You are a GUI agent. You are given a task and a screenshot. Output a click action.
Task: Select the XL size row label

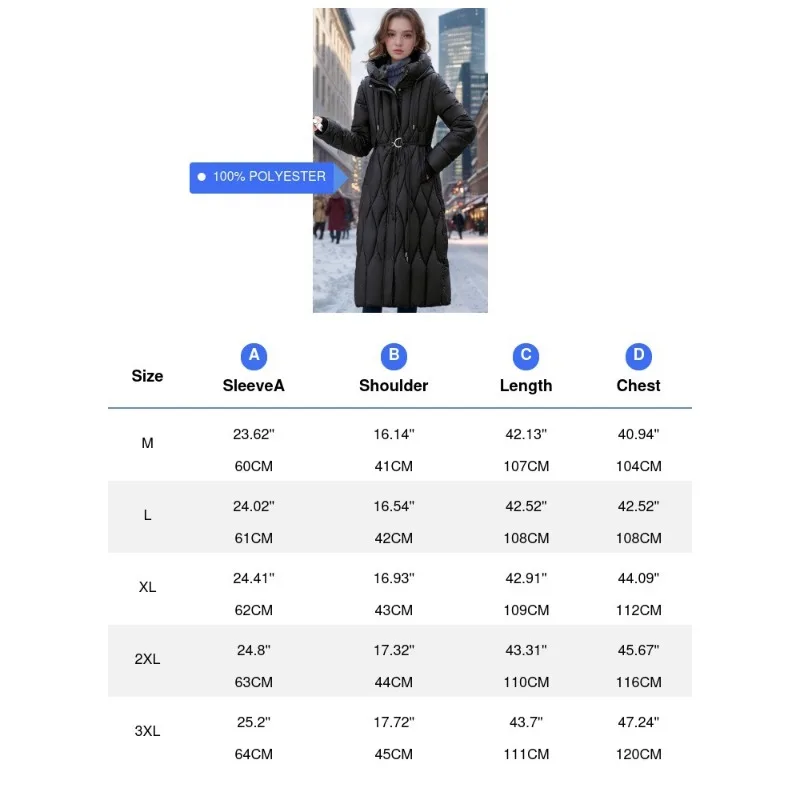[x=147, y=586]
